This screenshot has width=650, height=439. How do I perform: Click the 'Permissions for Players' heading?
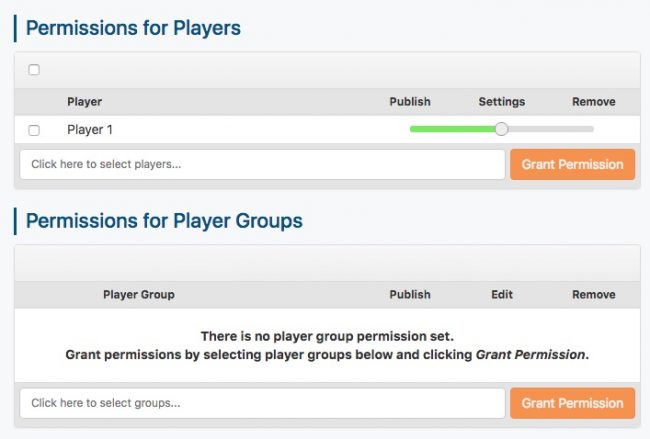(x=133, y=28)
